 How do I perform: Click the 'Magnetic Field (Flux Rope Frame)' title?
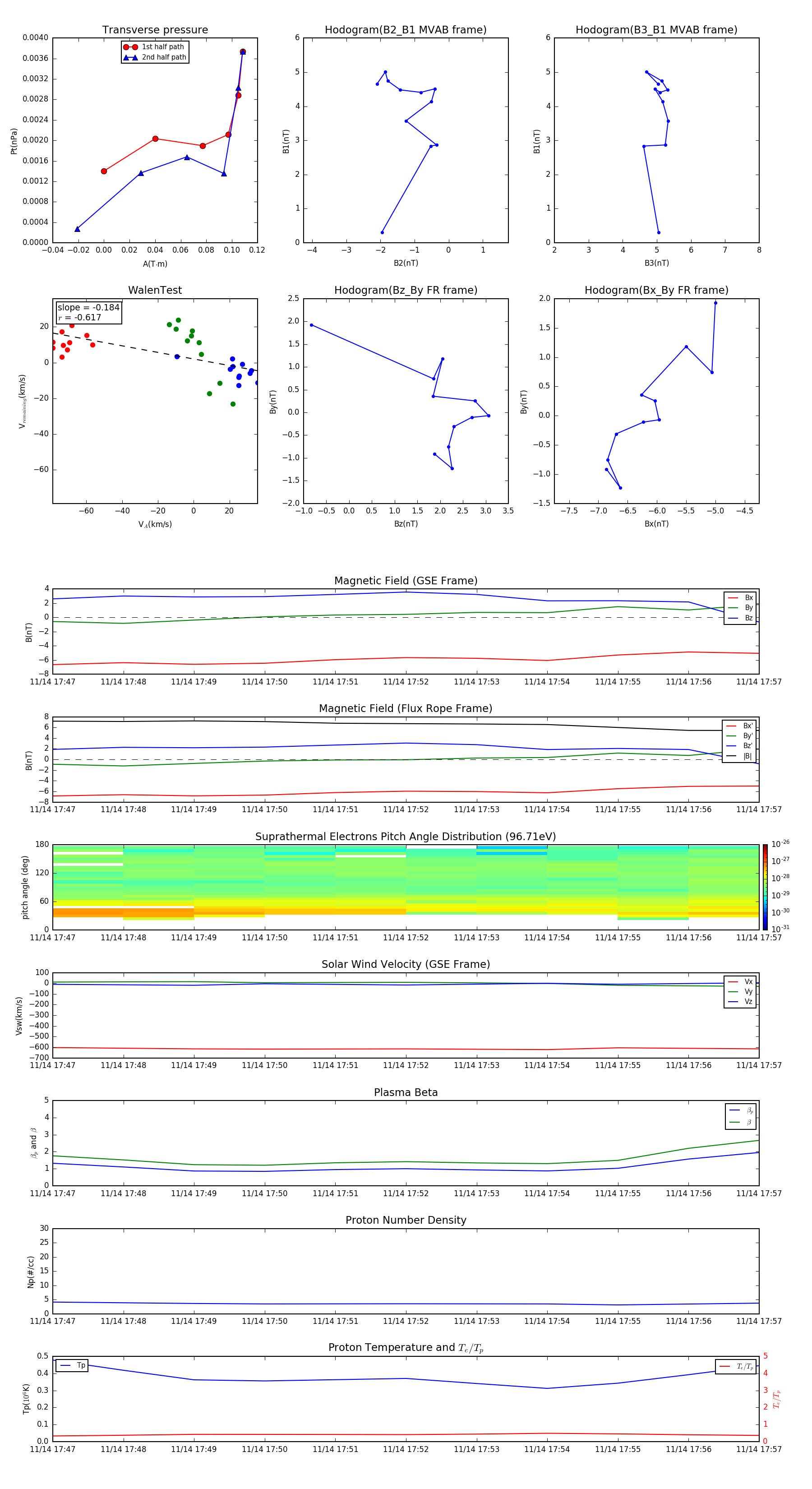click(x=406, y=709)
